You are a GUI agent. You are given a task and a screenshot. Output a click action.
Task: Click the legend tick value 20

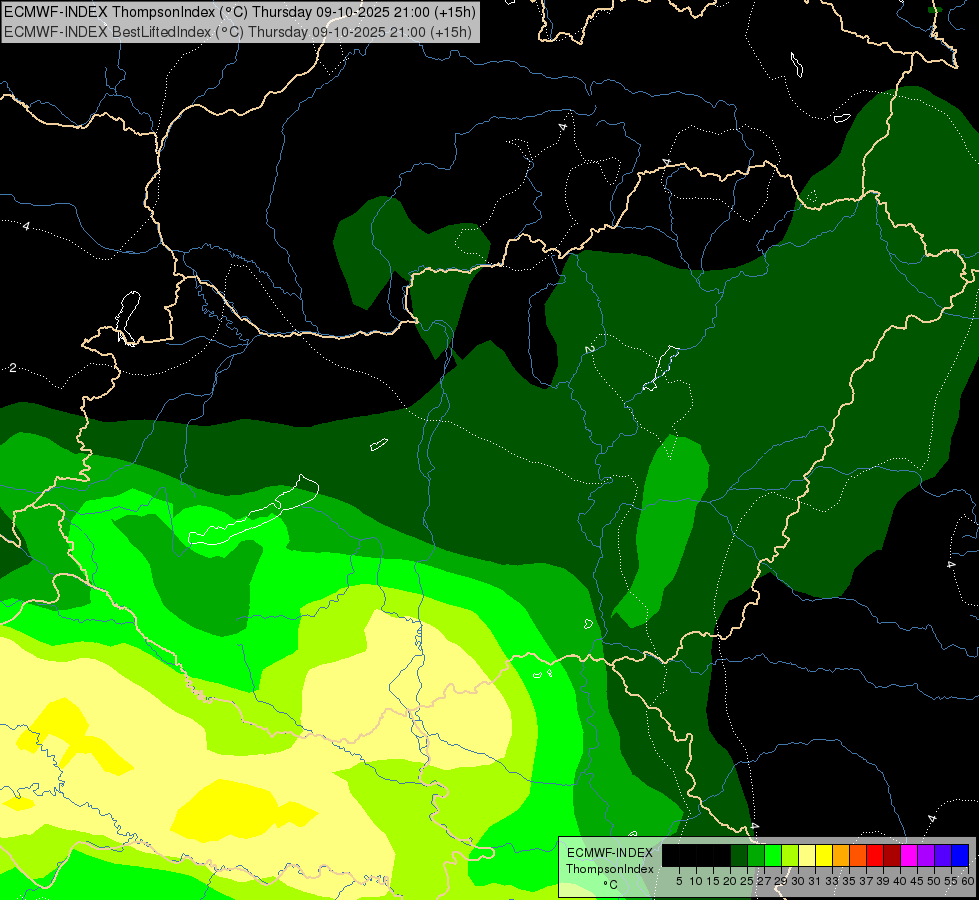click(x=730, y=881)
